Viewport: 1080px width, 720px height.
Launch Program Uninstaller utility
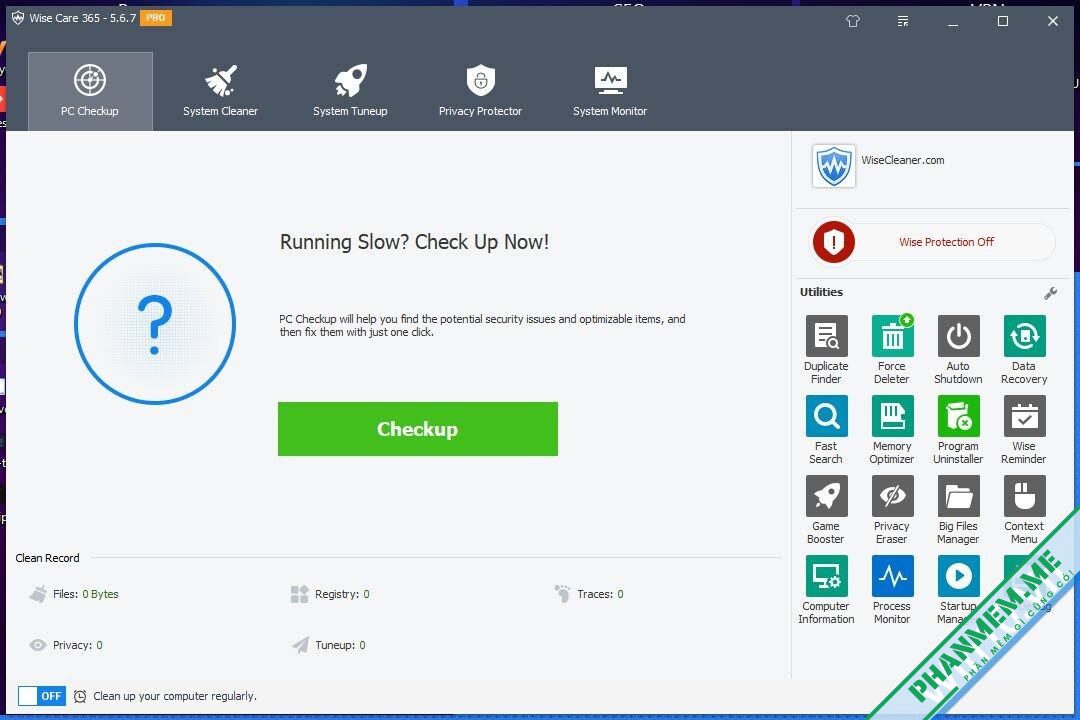pyautogui.click(x=958, y=430)
